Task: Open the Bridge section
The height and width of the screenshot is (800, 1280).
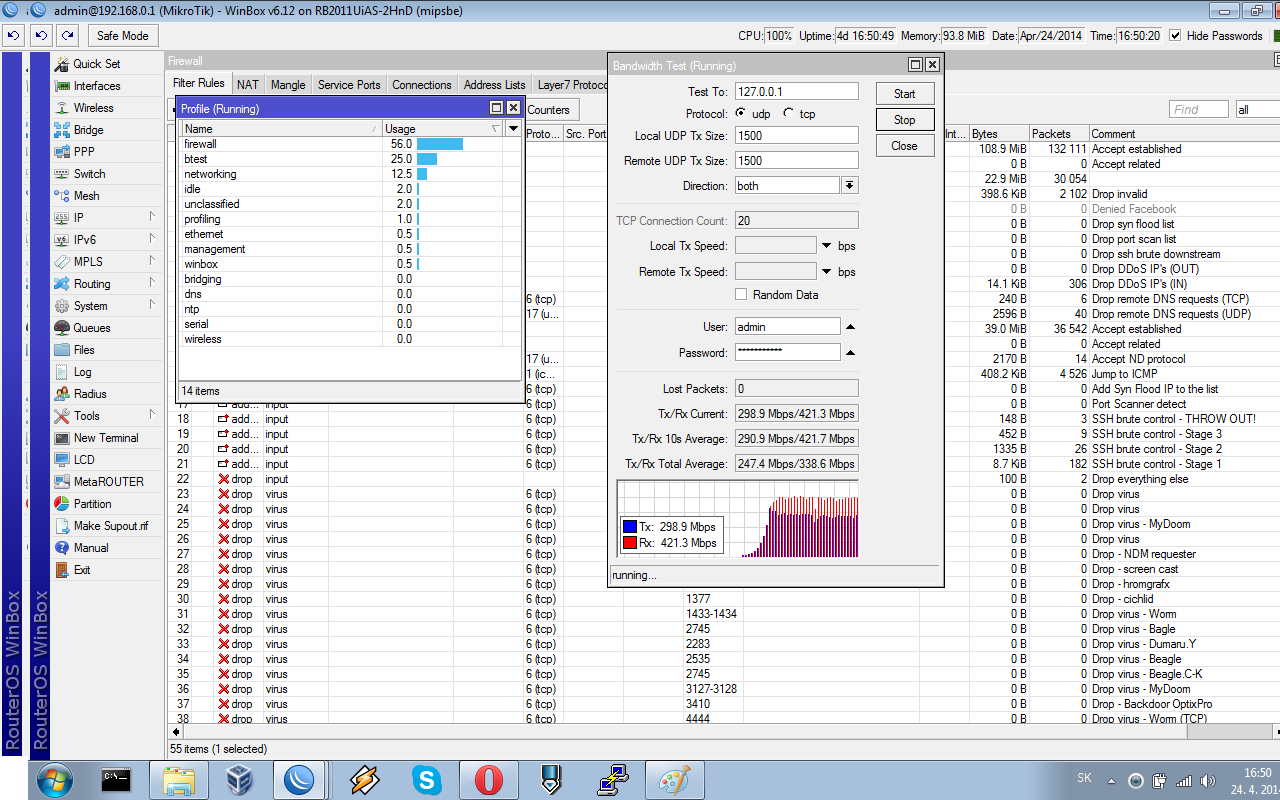Action: (88, 130)
